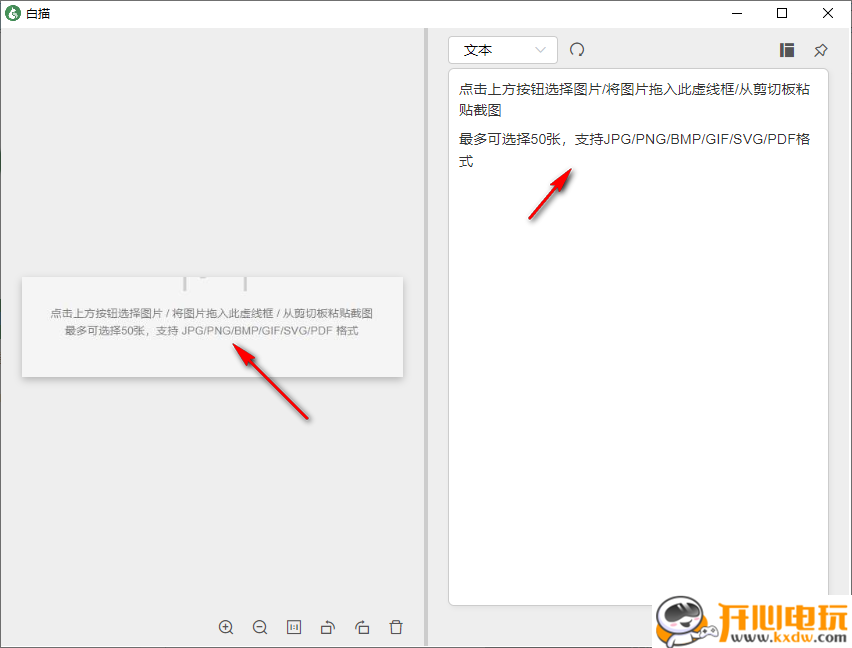This screenshot has height=648, width=852.
Task: Close the 白描 application window
Action: pyautogui.click(x=827, y=13)
